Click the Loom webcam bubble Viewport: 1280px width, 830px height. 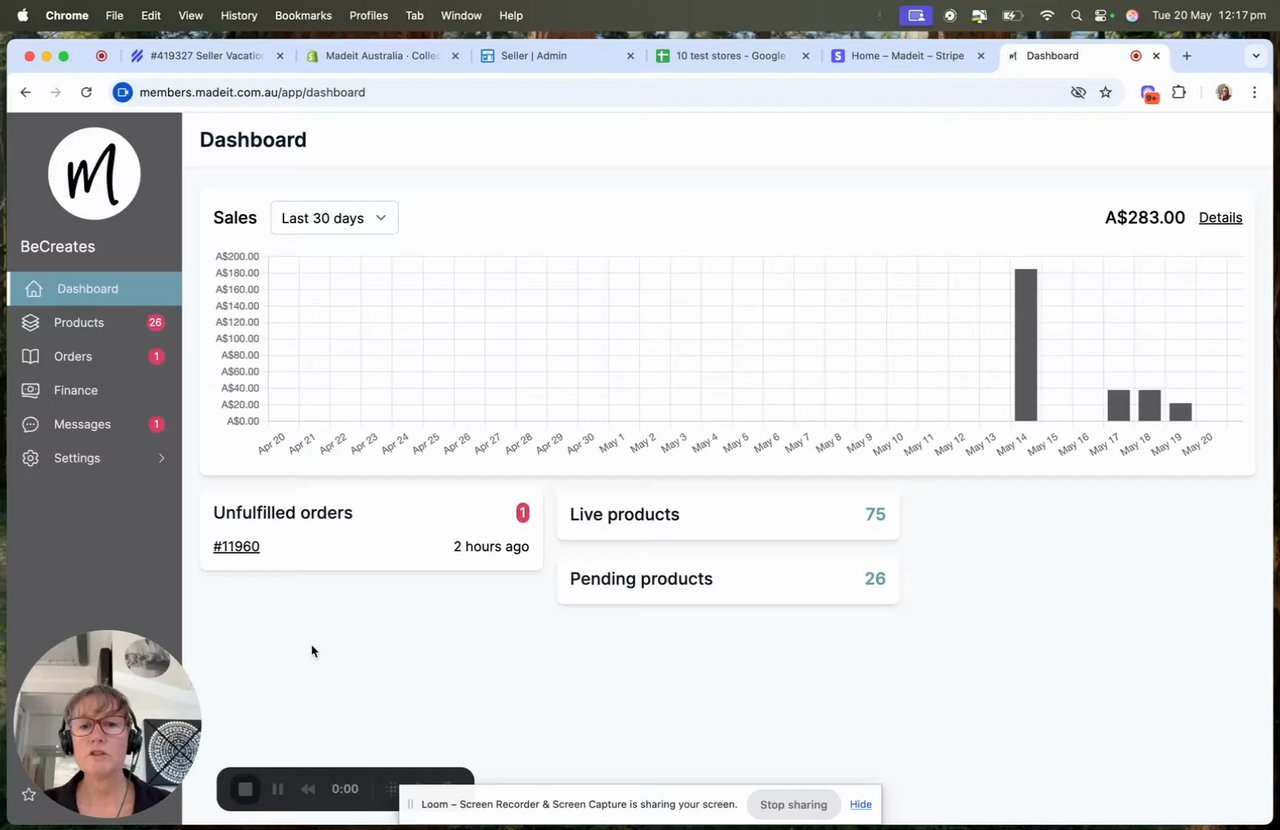(x=107, y=722)
